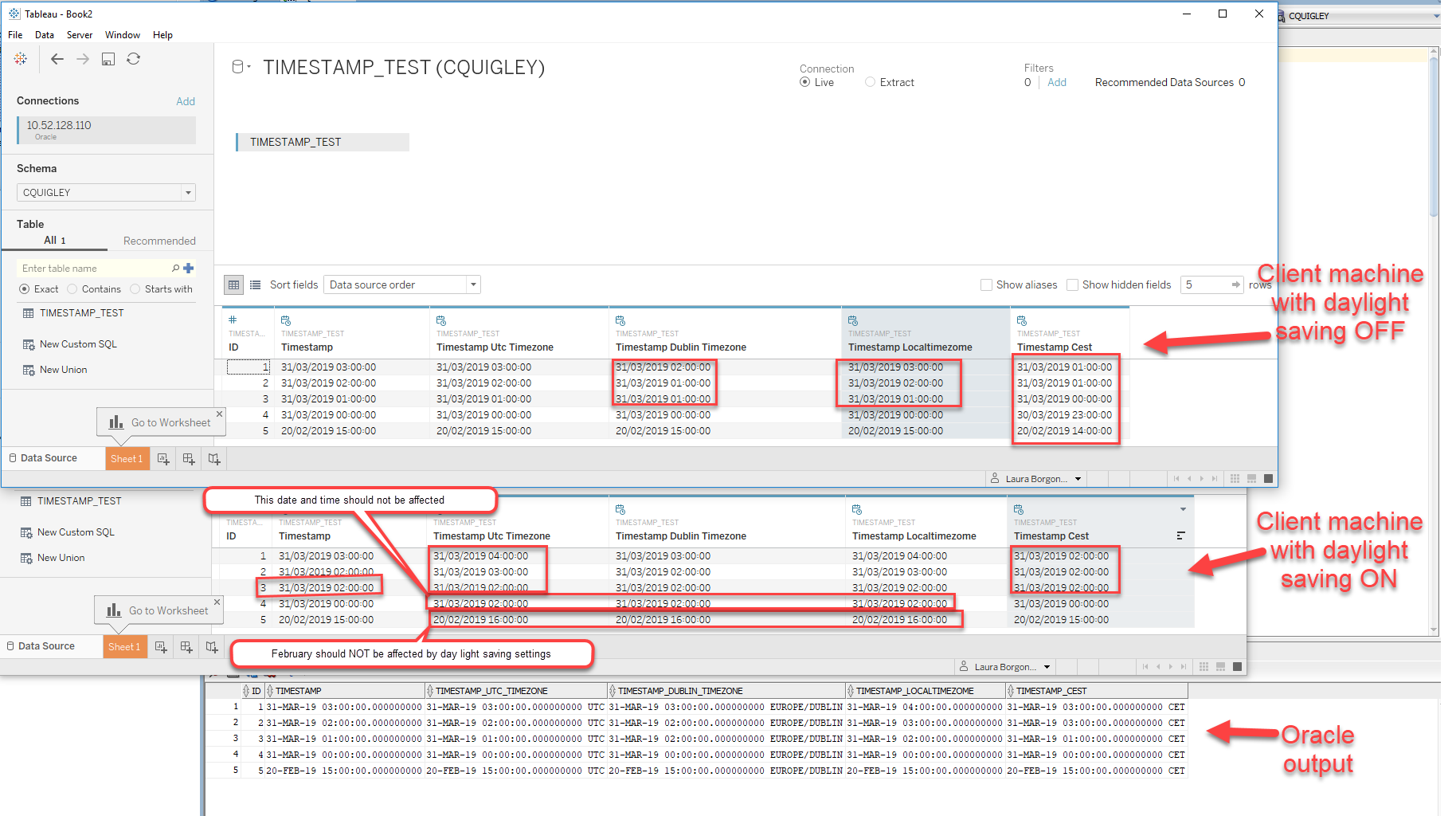Open the Laura Borgon user dropdown in top status bar
The image size is (1456, 816).
point(1037,479)
